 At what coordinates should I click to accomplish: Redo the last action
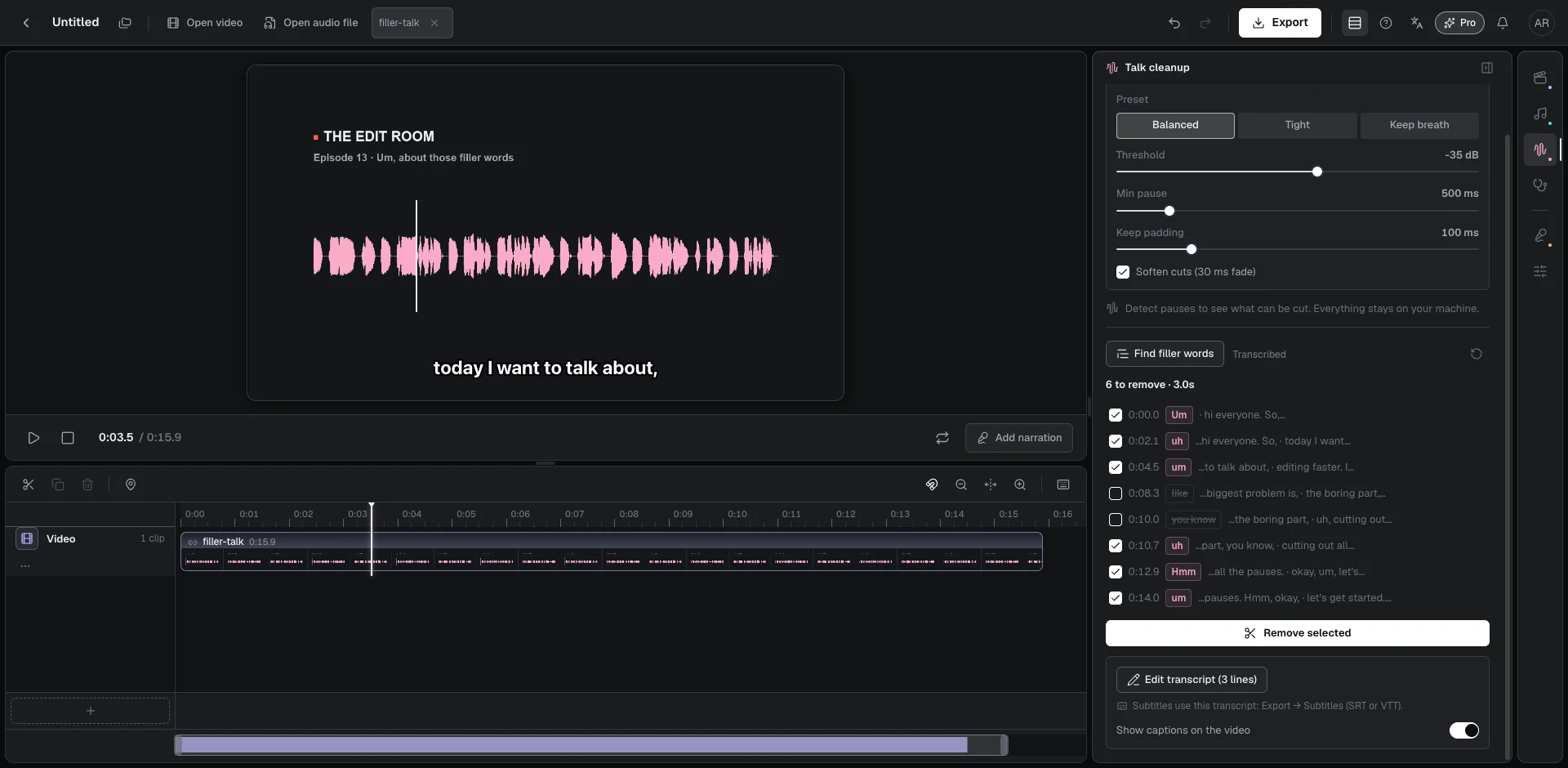pyautogui.click(x=1205, y=23)
